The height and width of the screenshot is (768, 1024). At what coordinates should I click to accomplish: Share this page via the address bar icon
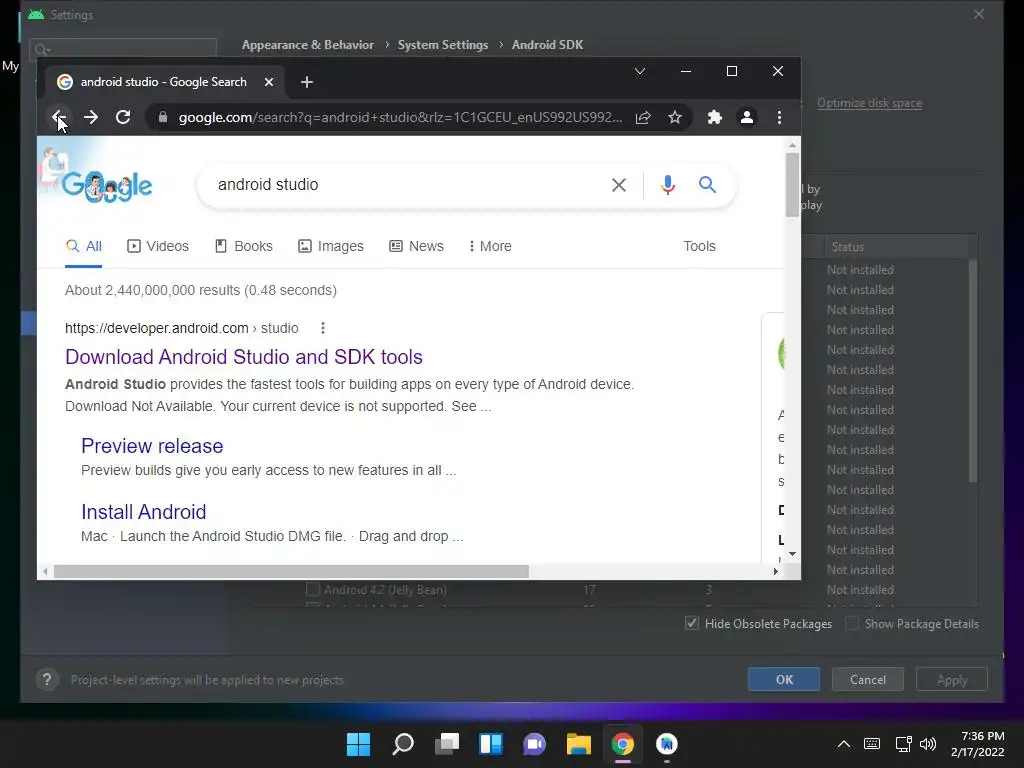(643, 118)
